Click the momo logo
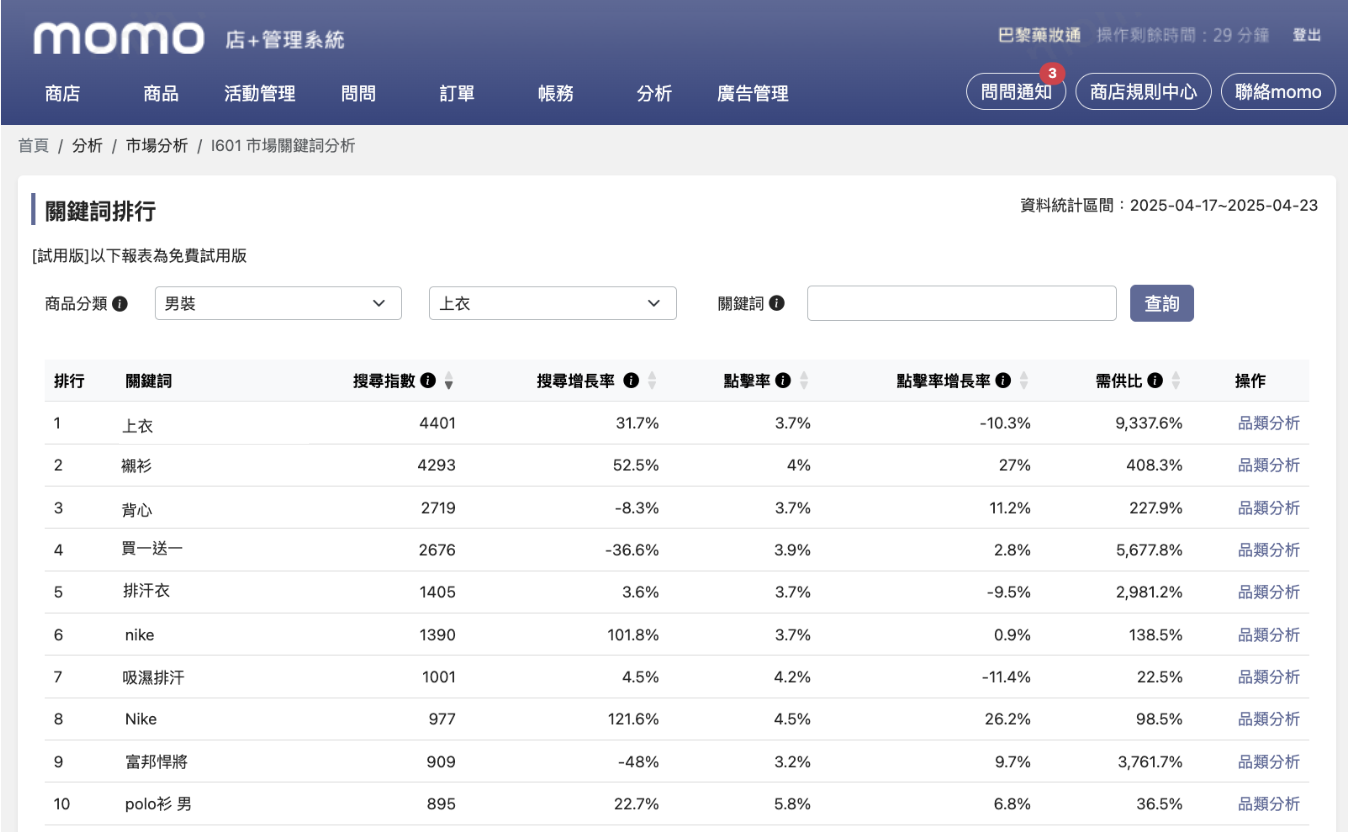Image resolution: width=1350 pixels, height=832 pixels. (118, 39)
